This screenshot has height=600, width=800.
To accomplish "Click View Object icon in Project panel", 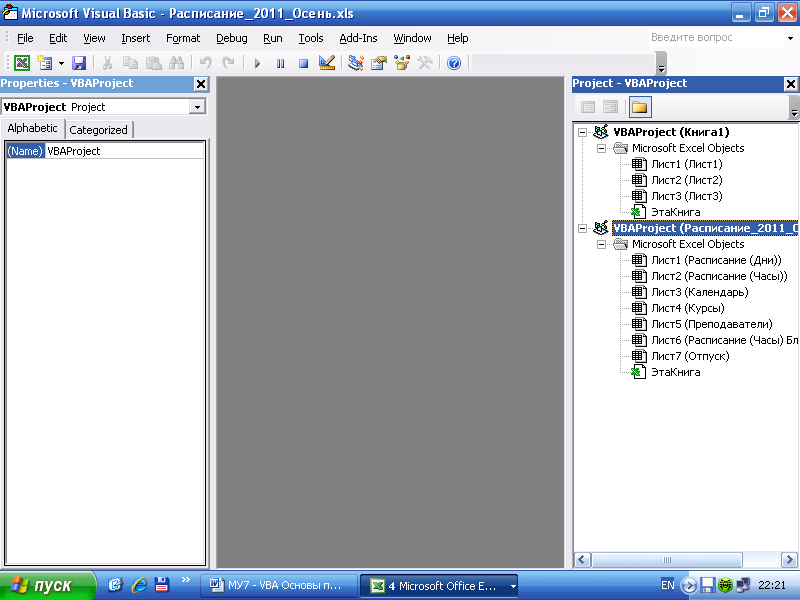I will pos(610,107).
